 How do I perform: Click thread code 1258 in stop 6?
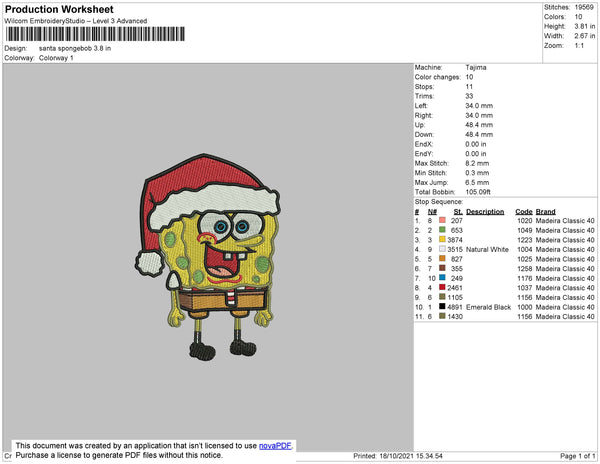point(525,269)
